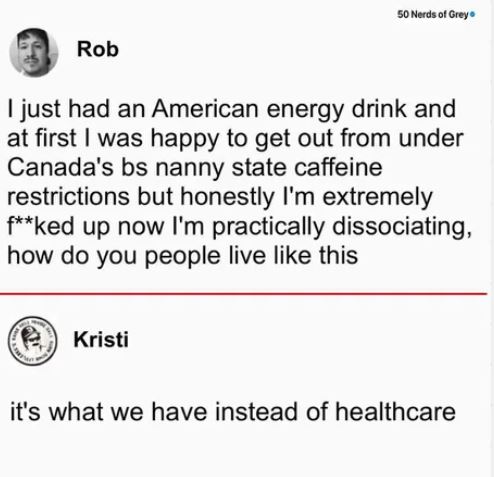Click the word Canada's in Rob's post

60,167
